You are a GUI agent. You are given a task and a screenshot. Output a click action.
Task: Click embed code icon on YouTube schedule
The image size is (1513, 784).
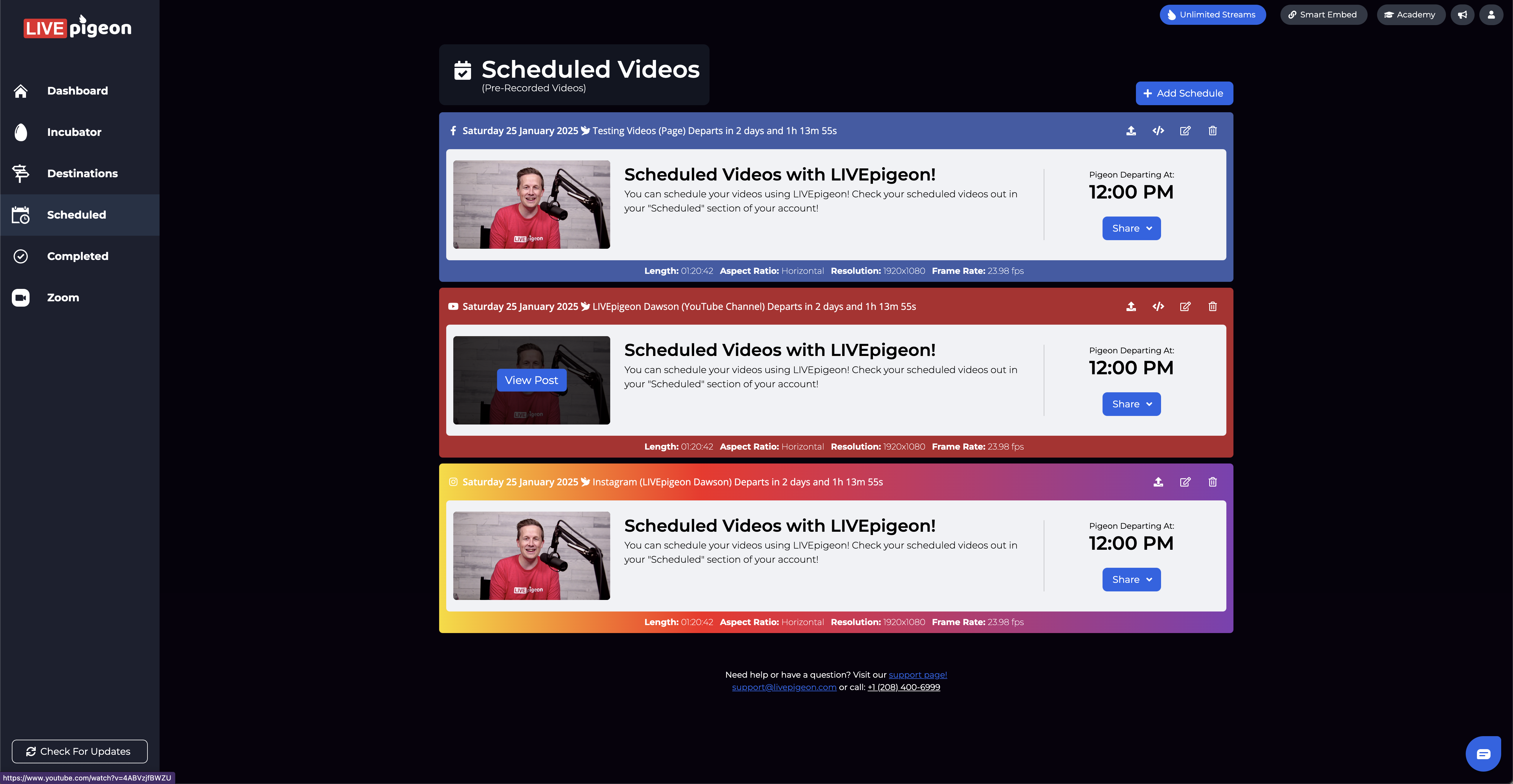point(1158,307)
